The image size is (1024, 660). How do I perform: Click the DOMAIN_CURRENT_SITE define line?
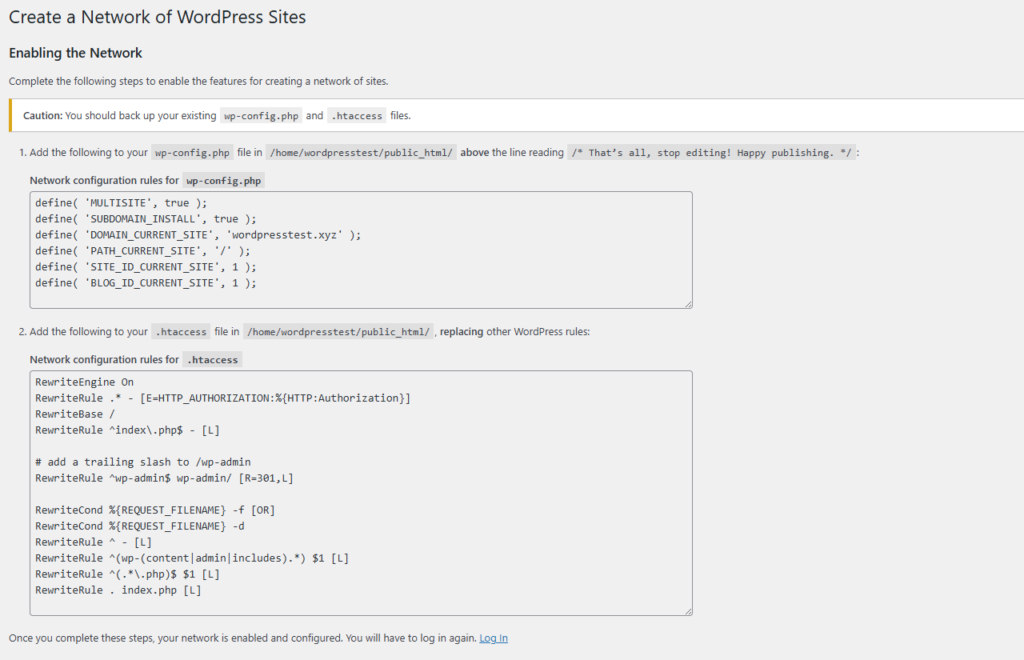pos(198,235)
